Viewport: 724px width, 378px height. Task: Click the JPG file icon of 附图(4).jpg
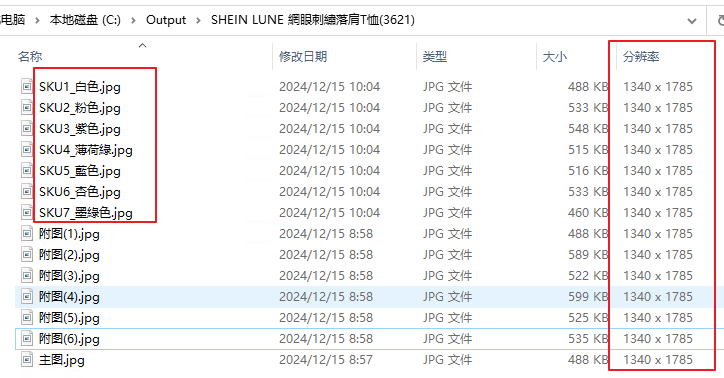[27, 296]
